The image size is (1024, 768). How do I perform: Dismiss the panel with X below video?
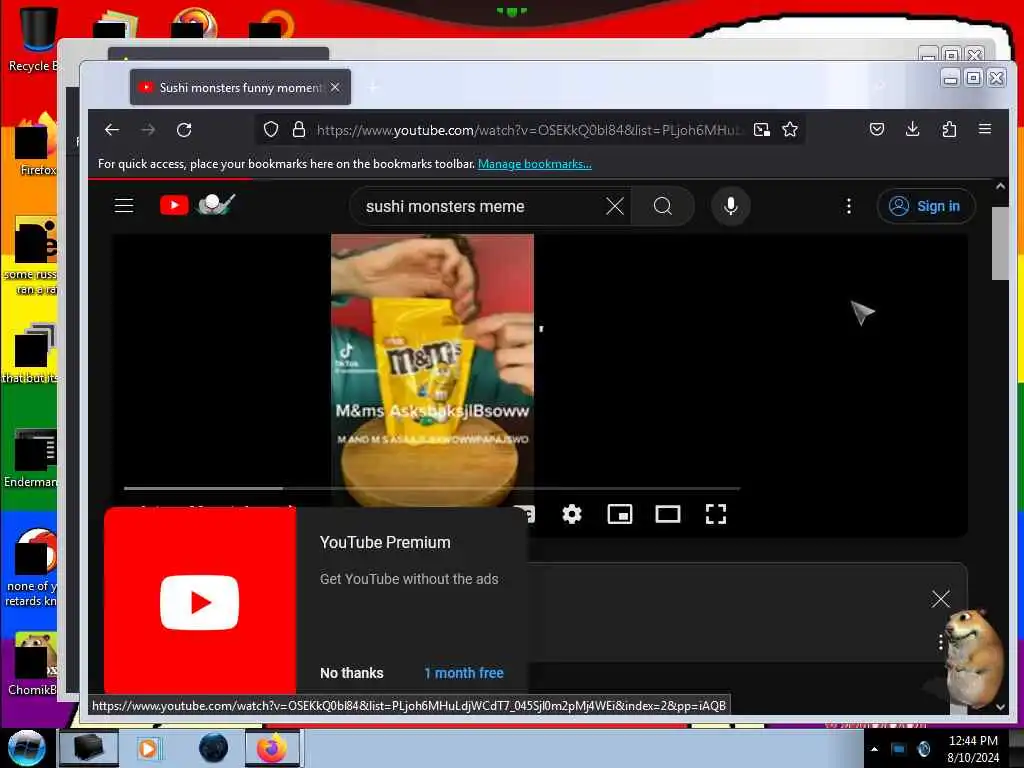click(x=940, y=599)
